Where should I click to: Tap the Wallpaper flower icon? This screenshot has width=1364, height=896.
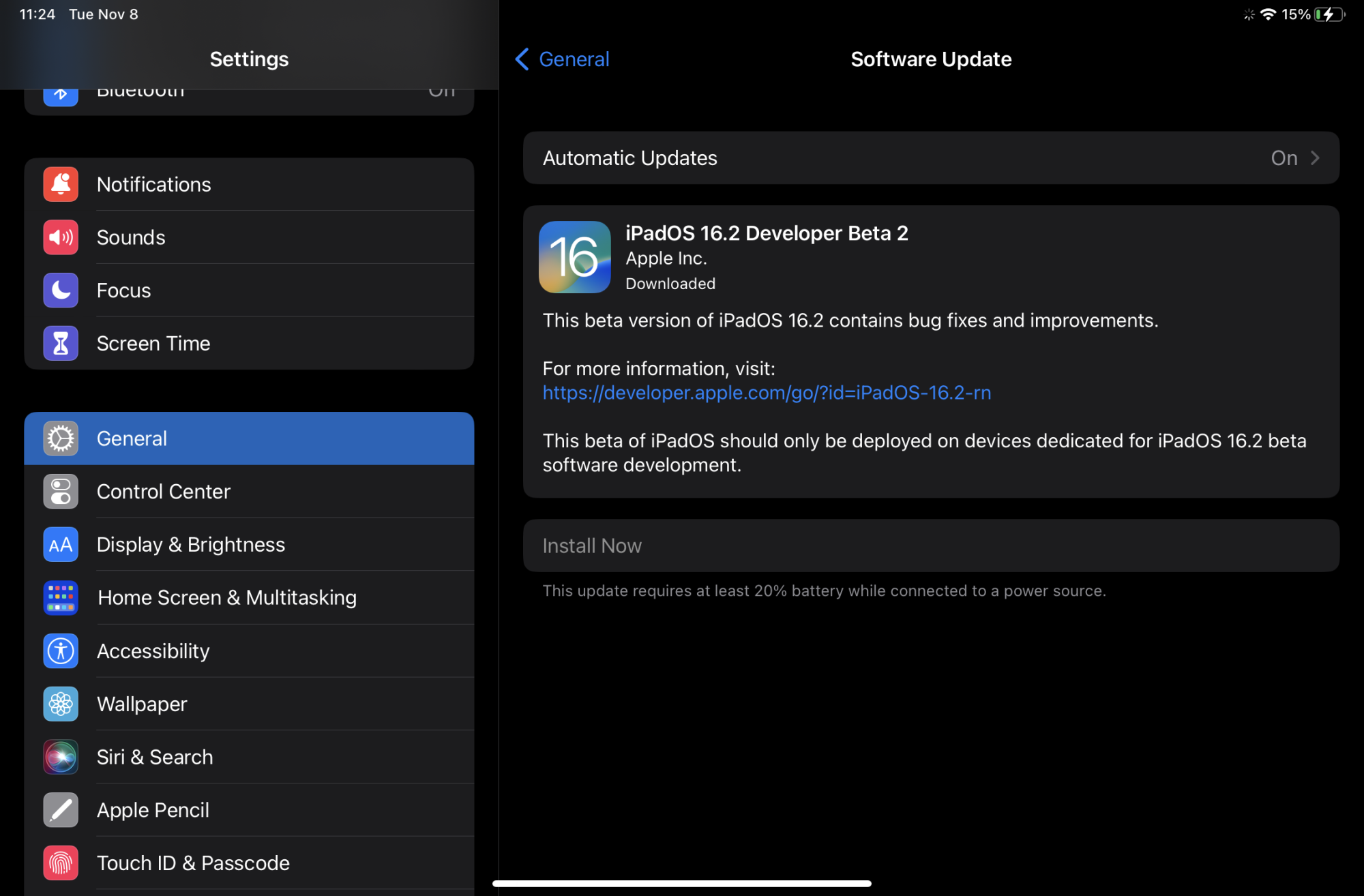pyautogui.click(x=61, y=704)
